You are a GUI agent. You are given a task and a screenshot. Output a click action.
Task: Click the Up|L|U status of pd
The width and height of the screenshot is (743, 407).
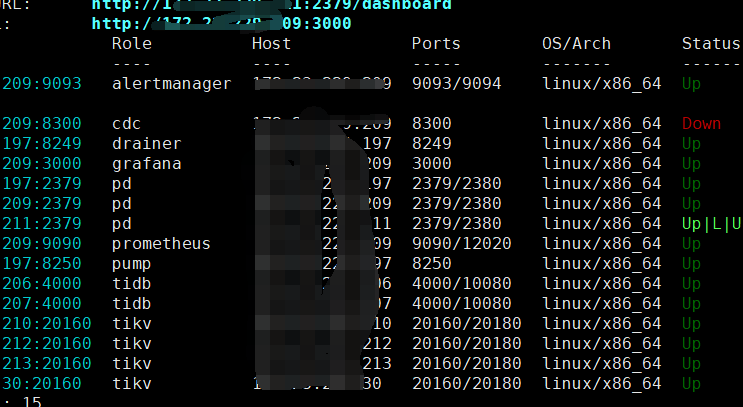pos(711,224)
